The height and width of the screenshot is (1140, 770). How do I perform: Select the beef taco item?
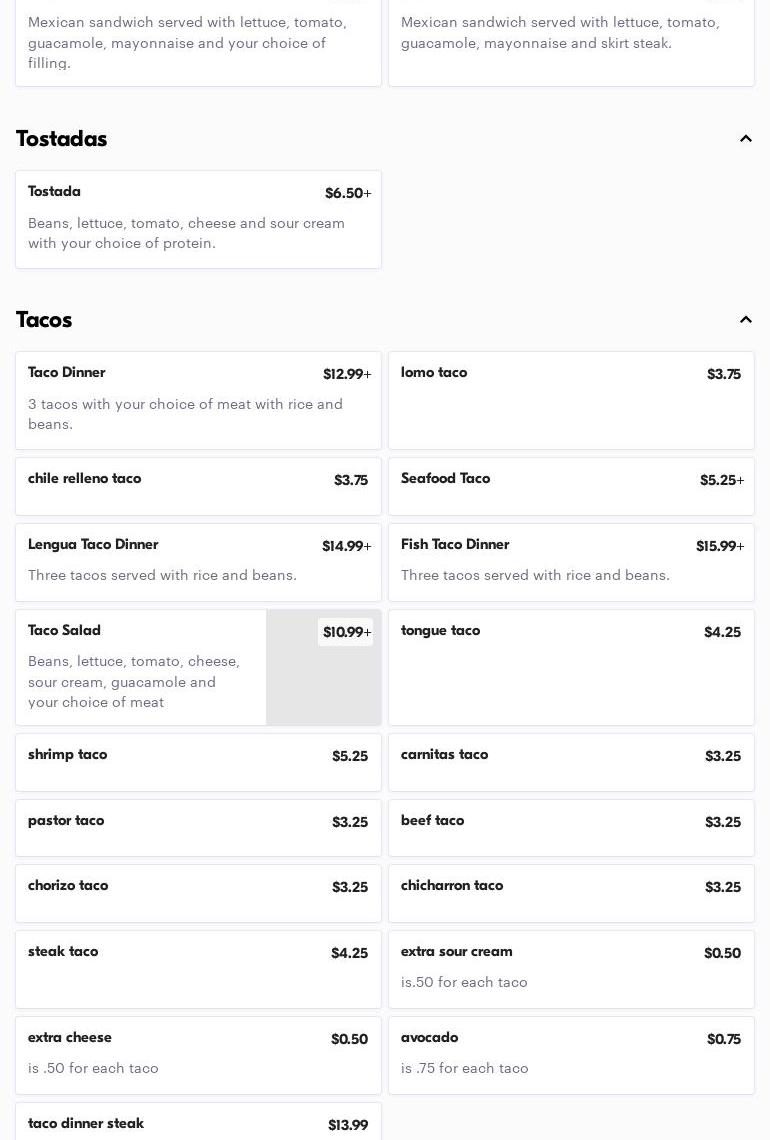(571, 828)
